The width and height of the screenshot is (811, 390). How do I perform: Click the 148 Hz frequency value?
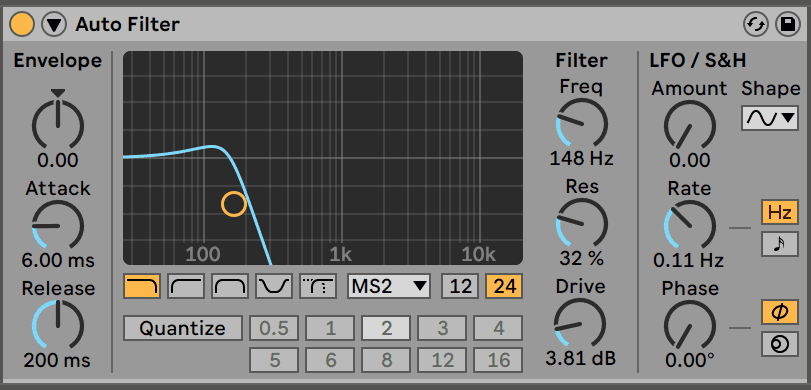(x=581, y=158)
